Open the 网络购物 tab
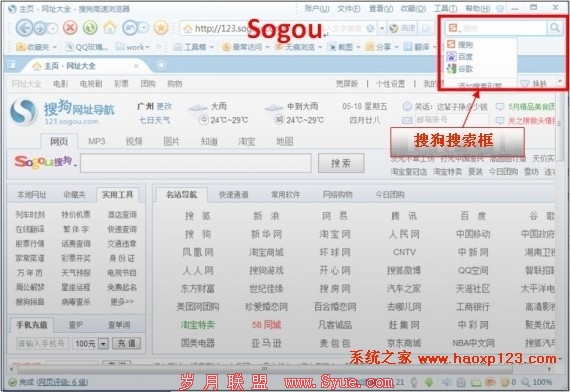 coord(337,195)
